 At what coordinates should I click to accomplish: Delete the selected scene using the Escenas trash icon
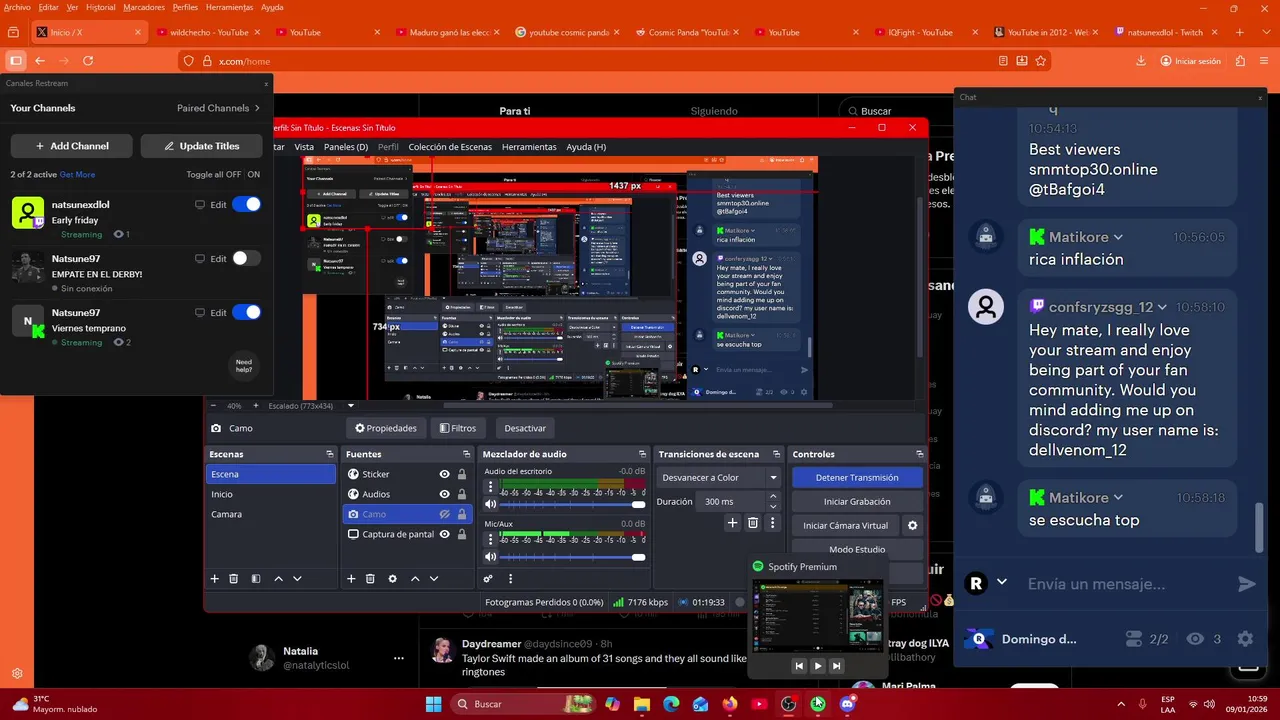pyautogui.click(x=234, y=578)
